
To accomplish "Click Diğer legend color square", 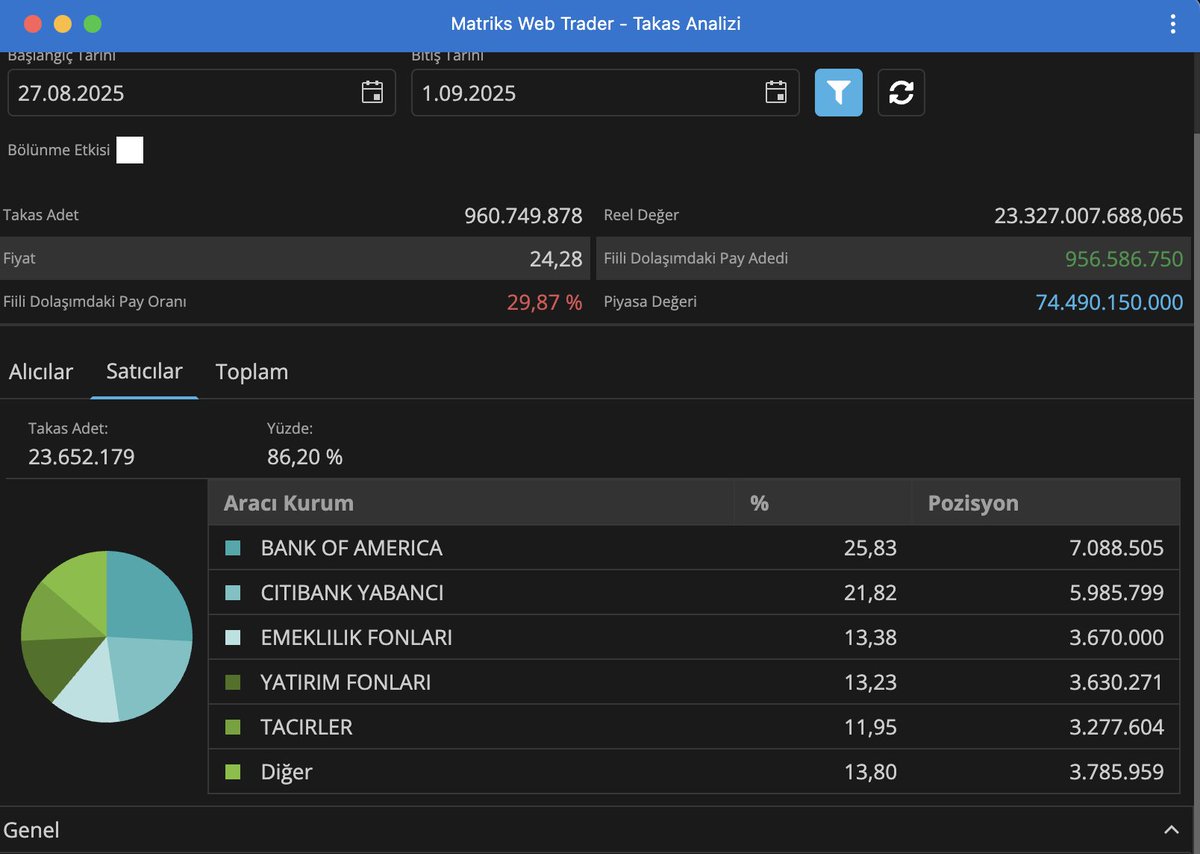I will (x=233, y=772).
